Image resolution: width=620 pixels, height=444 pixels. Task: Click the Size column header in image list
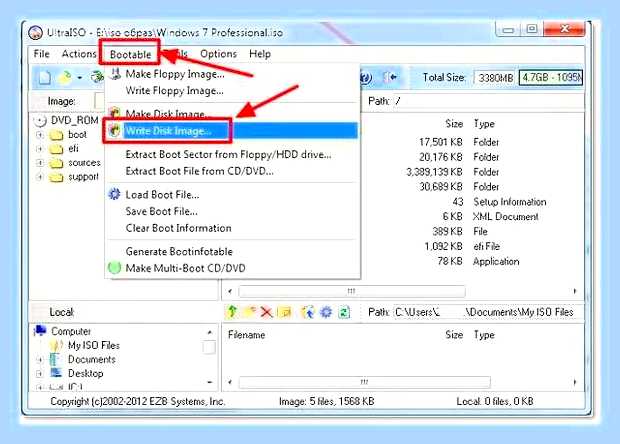(x=454, y=124)
